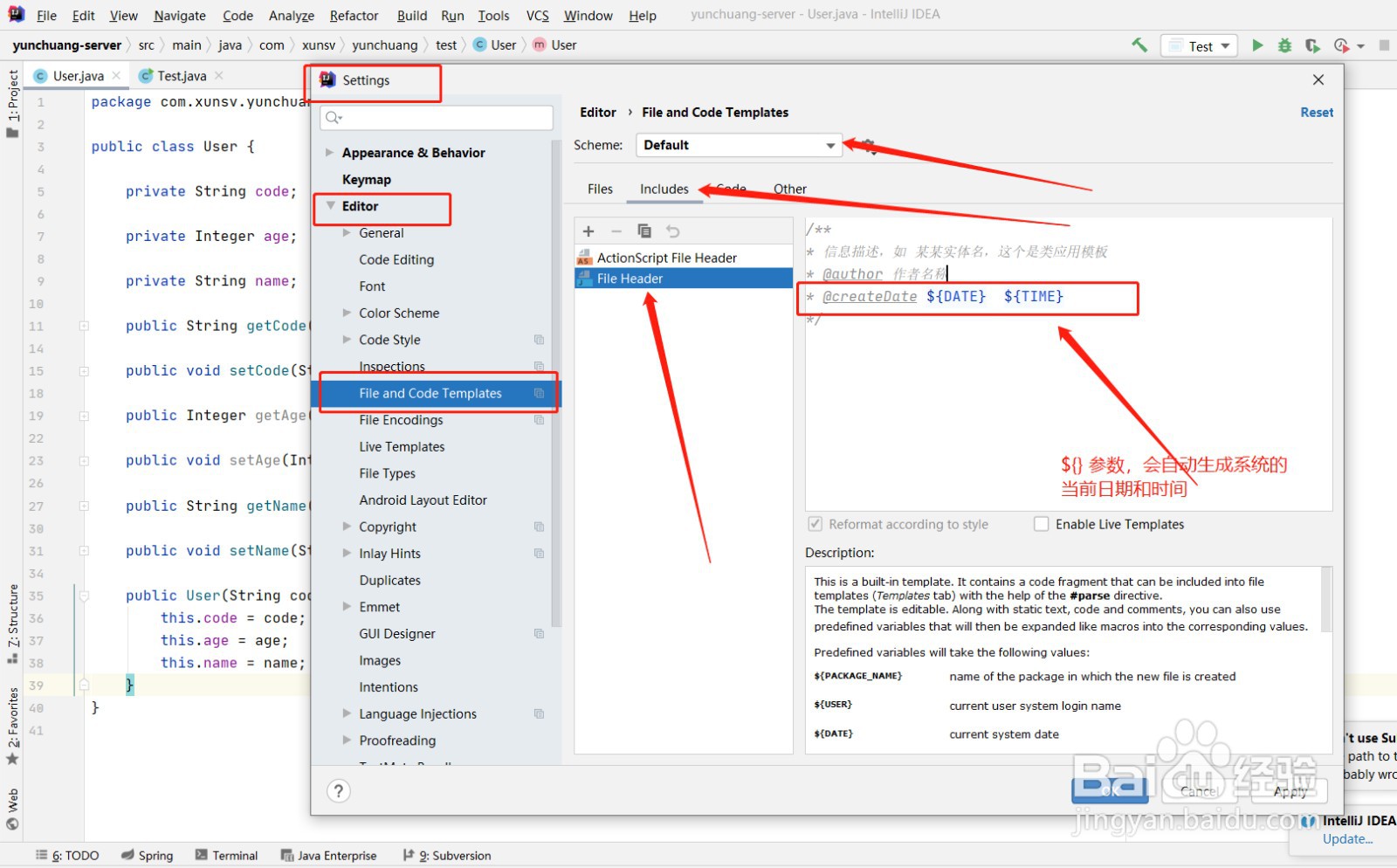Open the TODO tool window
The image size is (1397, 868).
(67, 856)
